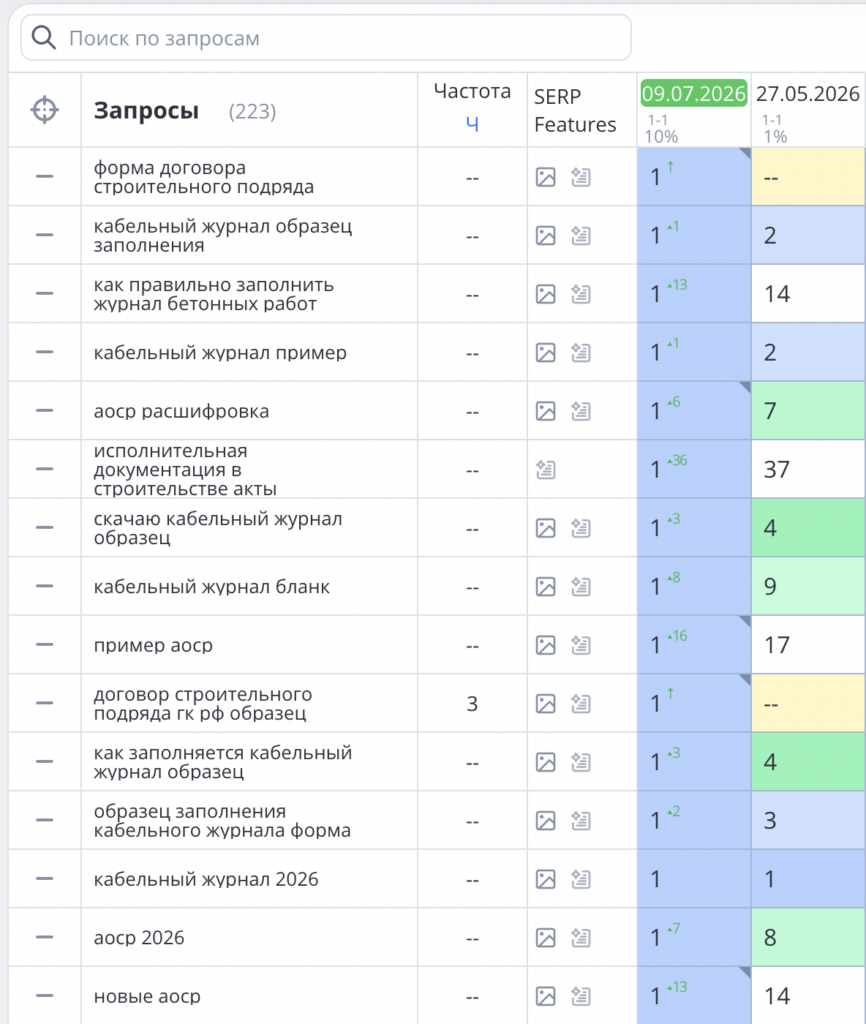
Task: Open query 'скачаю кабельный журнал образец'
Action: coord(217,528)
